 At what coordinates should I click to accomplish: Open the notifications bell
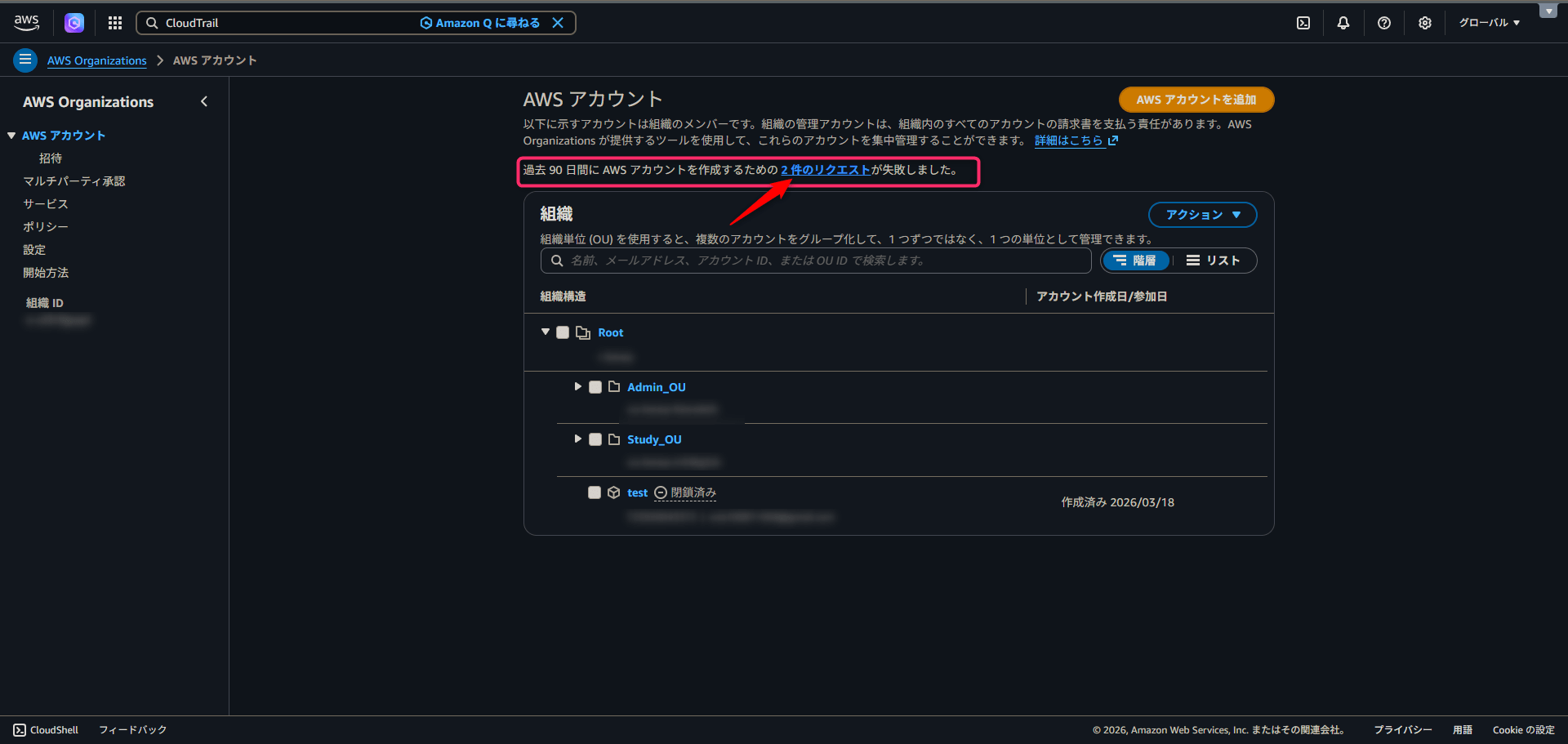pyautogui.click(x=1343, y=23)
